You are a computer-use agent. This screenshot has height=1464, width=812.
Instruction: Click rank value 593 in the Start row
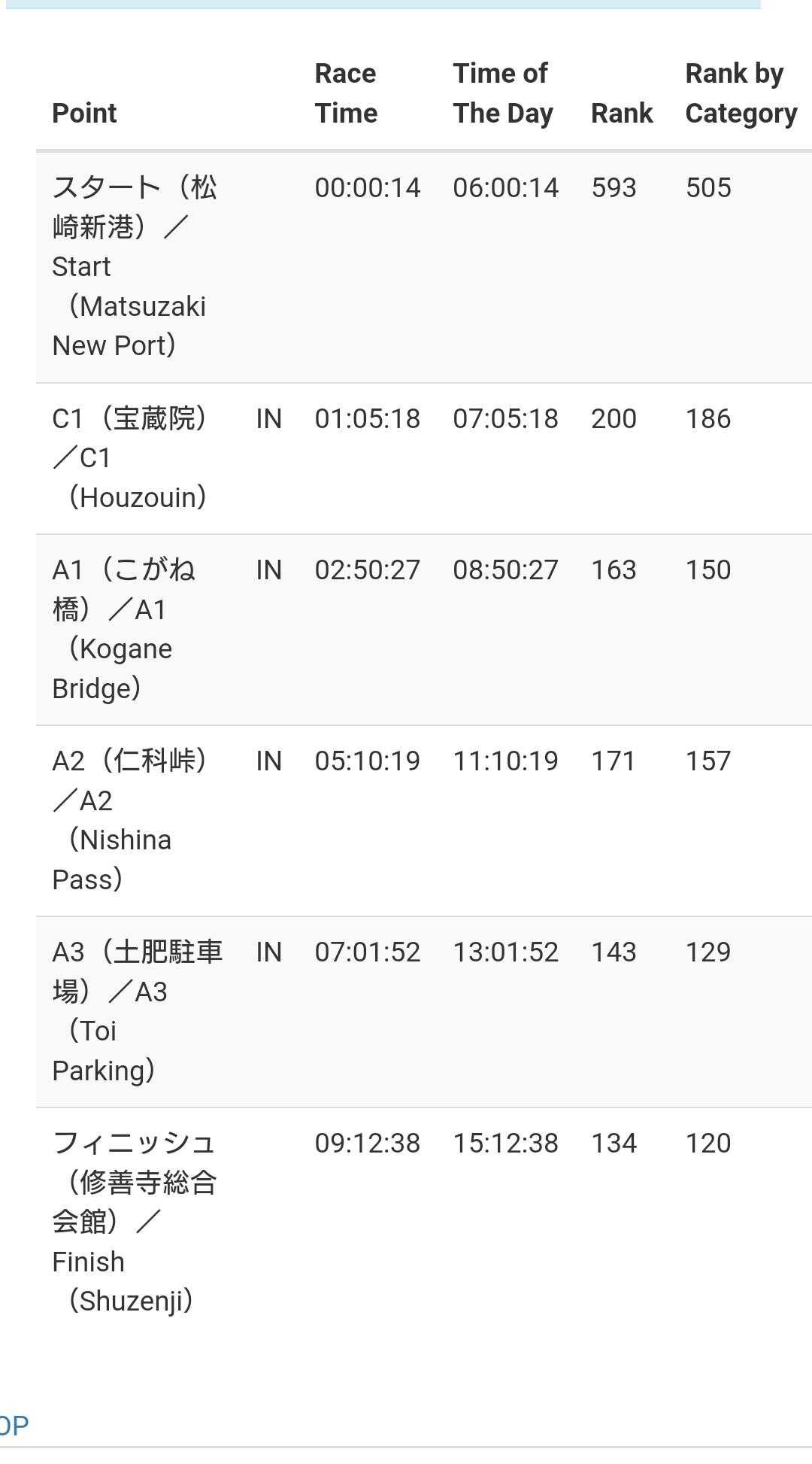(614, 187)
